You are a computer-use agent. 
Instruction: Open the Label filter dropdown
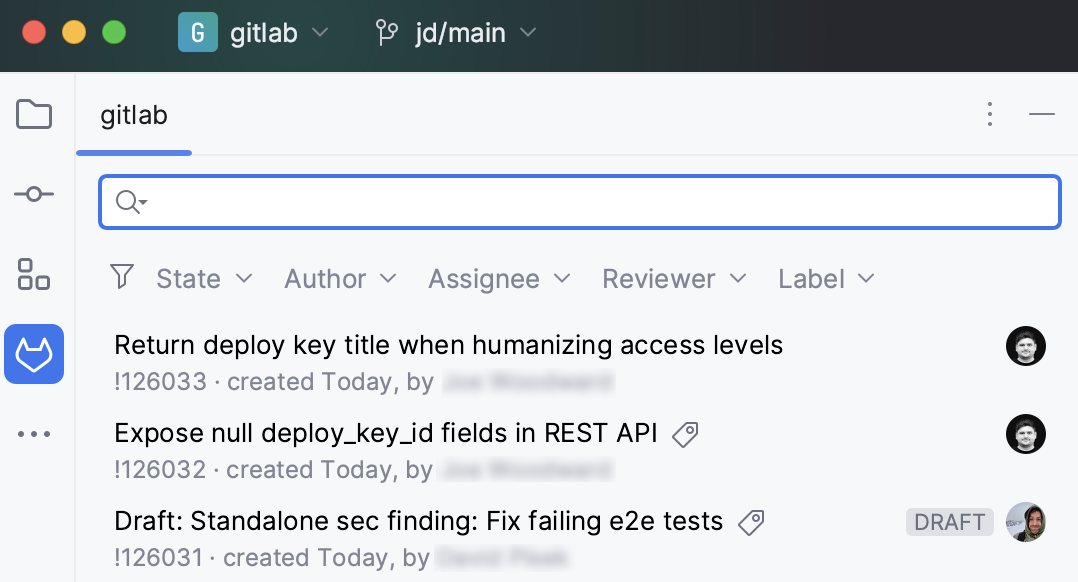pos(825,279)
